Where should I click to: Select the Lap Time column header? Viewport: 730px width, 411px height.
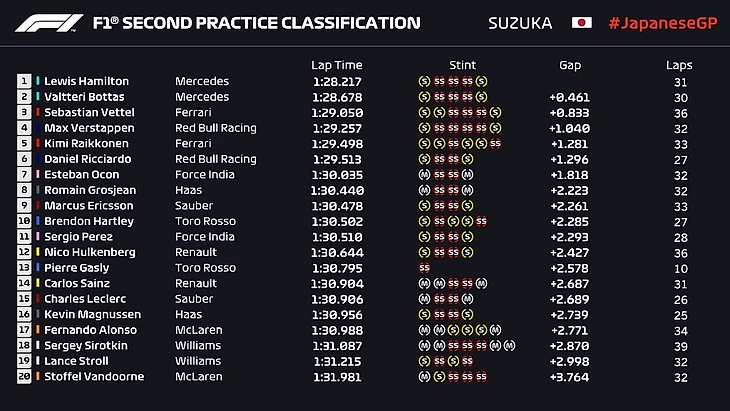(x=335, y=65)
